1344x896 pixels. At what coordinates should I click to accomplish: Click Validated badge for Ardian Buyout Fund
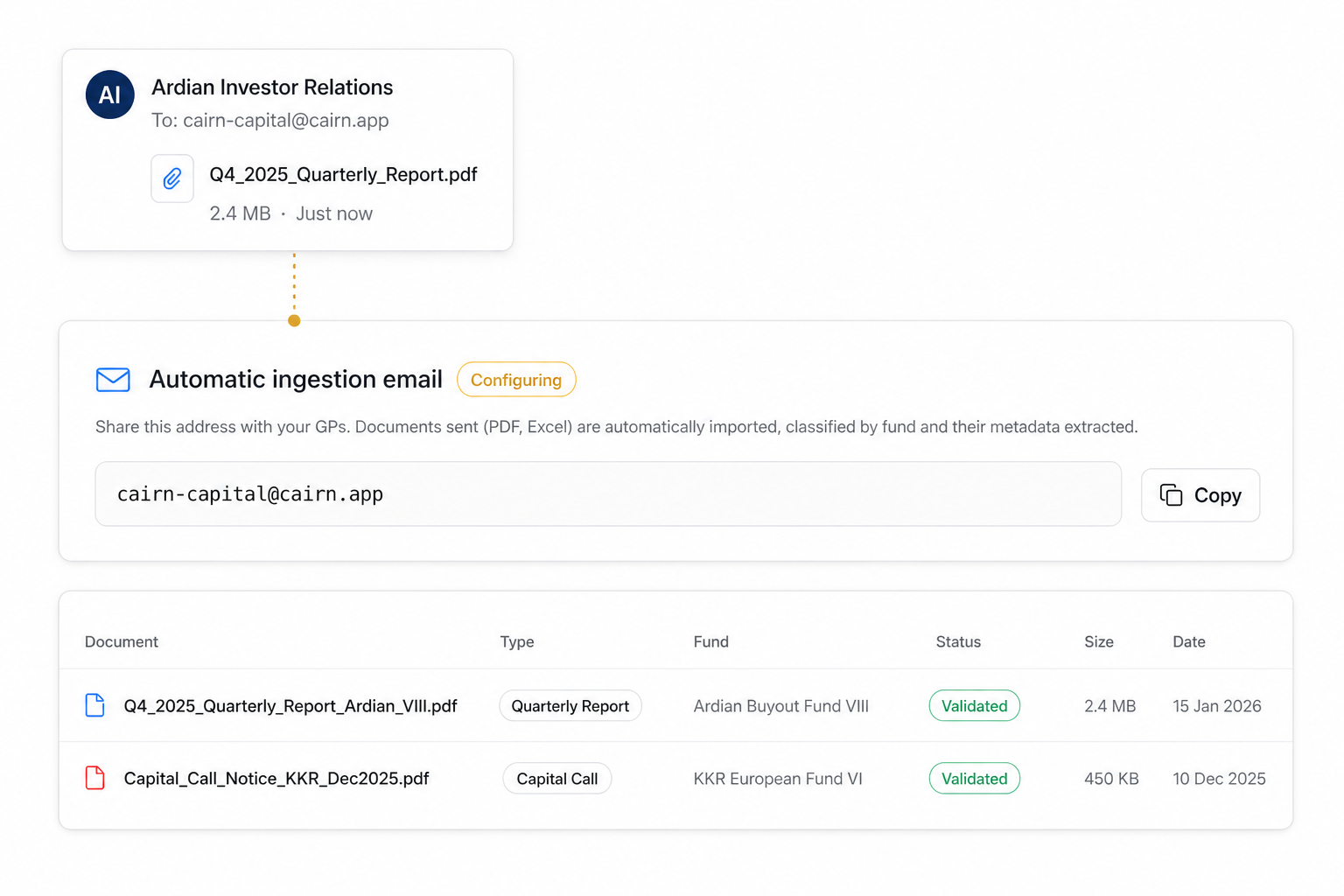[974, 706]
